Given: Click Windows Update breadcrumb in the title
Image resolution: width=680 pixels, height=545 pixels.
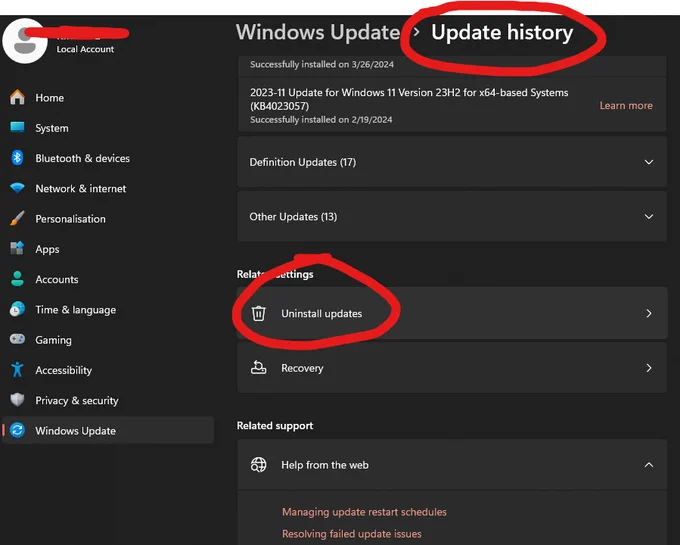Looking at the screenshot, I should click(x=318, y=32).
